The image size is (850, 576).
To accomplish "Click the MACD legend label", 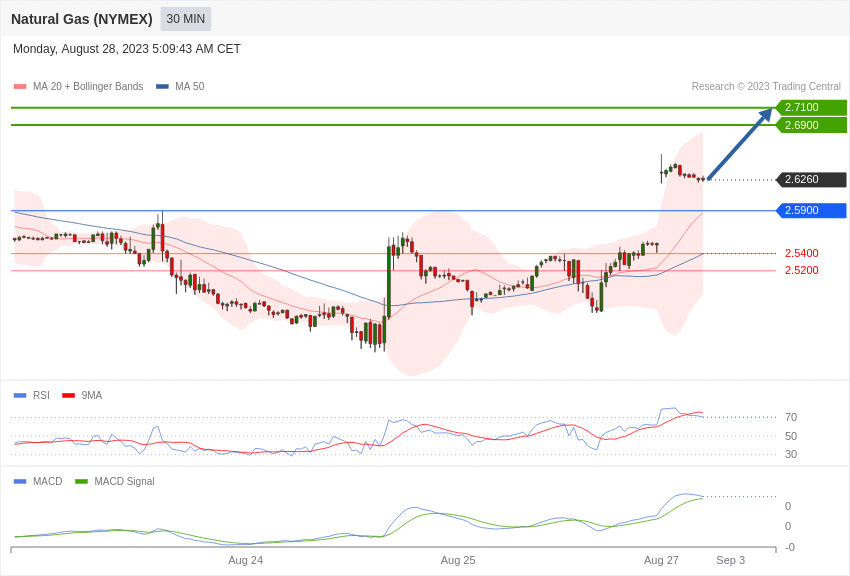I will [48, 481].
